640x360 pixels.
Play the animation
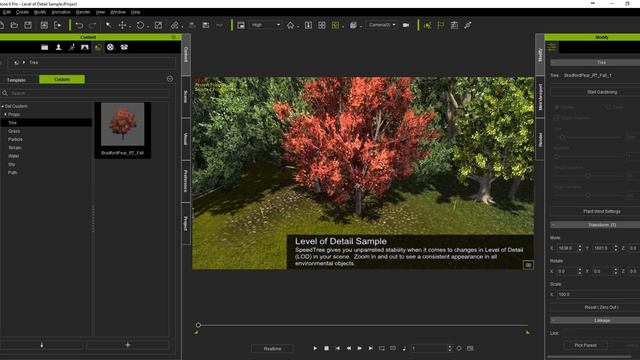tap(315, 348)
